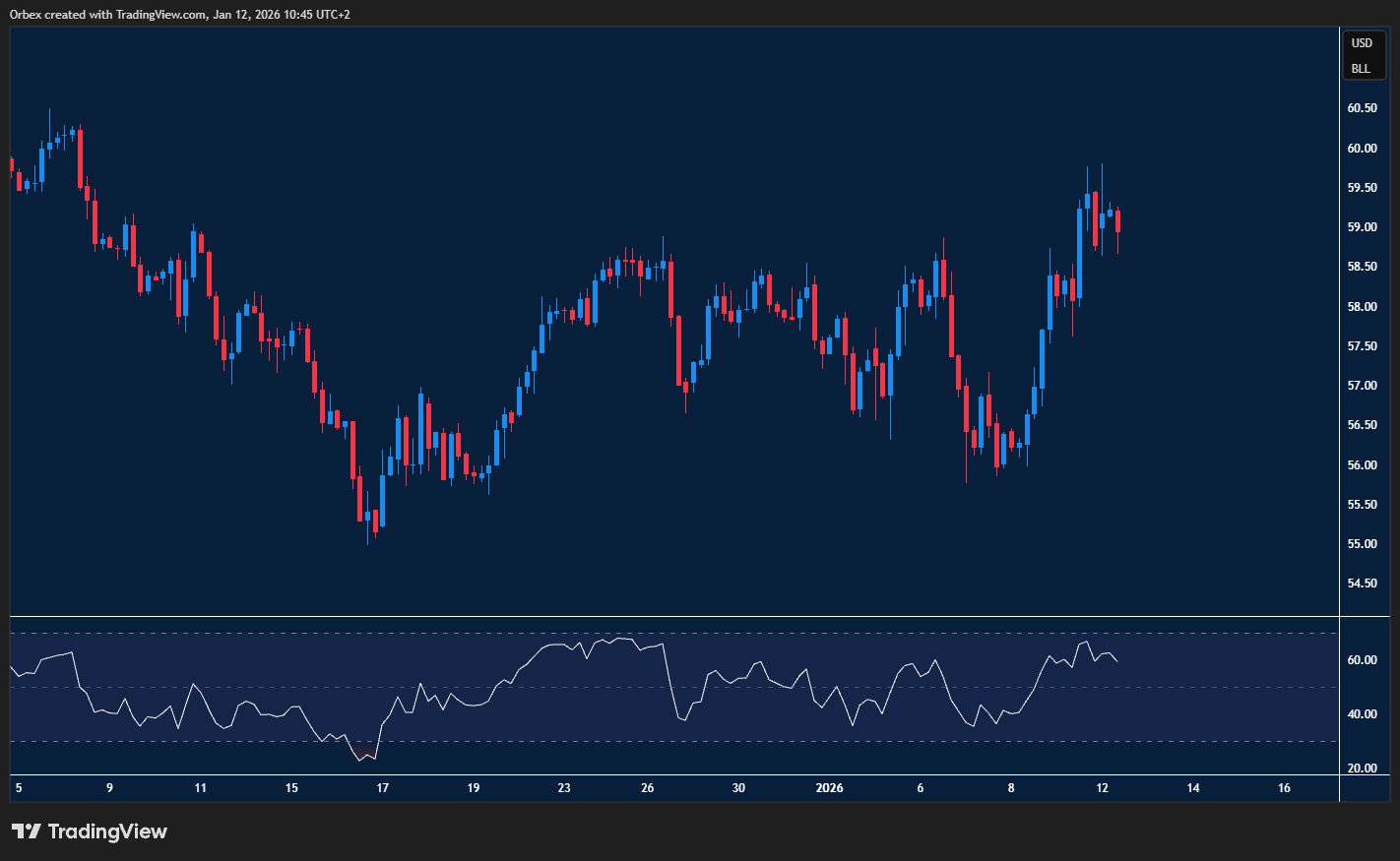
Task: Select the 2026 marker on time axis
Action: click(829, 788)
